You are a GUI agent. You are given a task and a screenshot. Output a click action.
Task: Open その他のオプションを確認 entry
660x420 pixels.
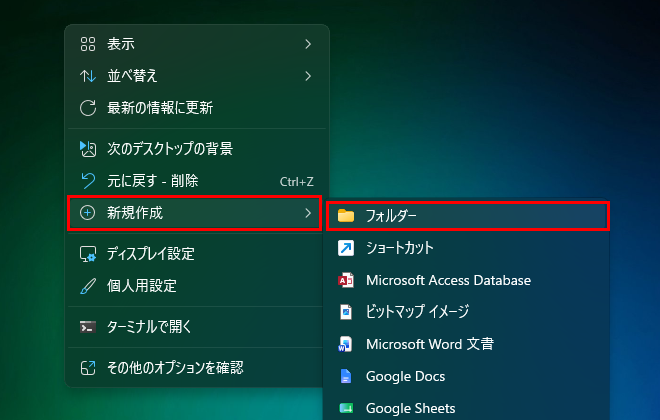[195, 368]
